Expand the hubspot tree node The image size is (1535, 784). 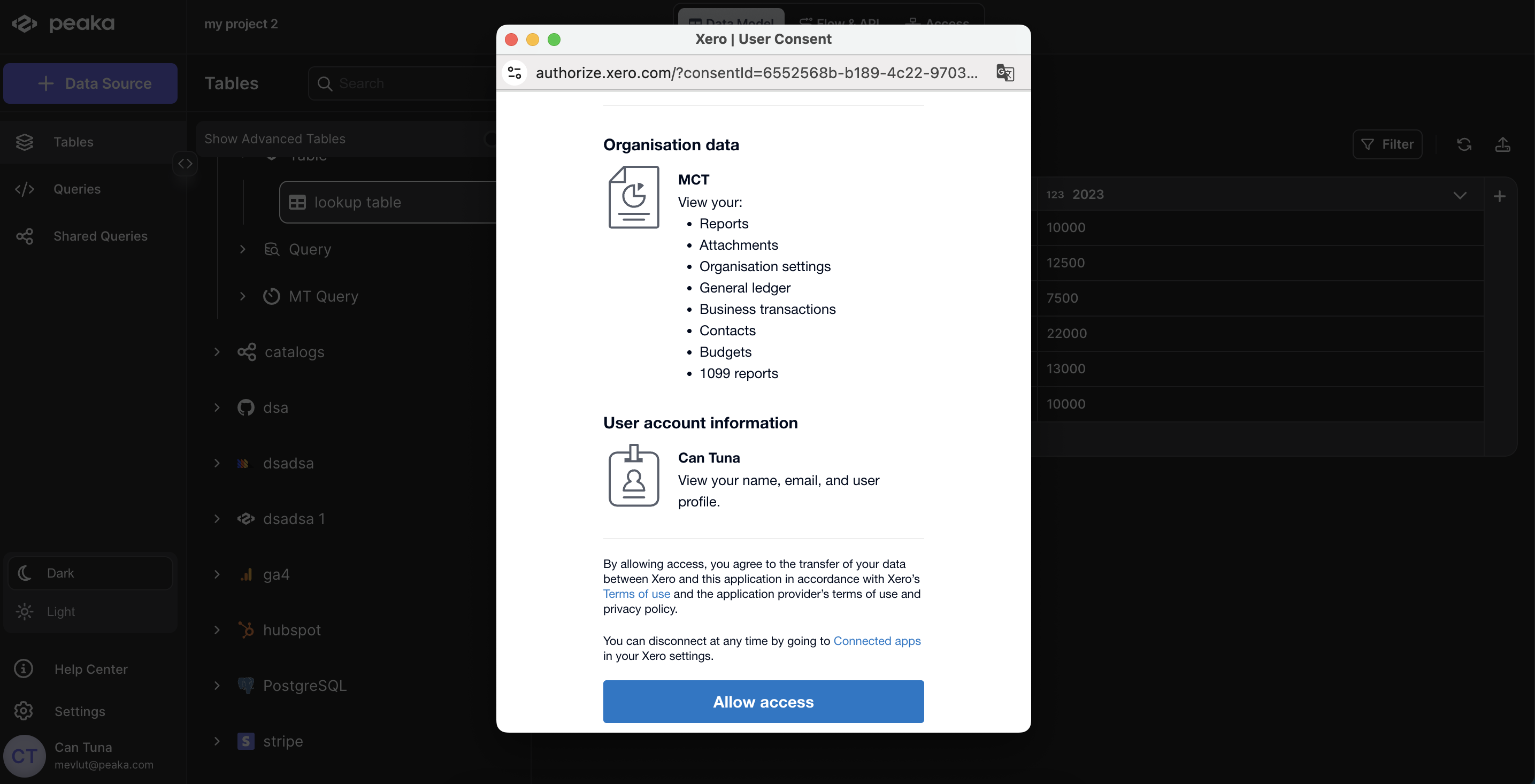pos(217,629)
